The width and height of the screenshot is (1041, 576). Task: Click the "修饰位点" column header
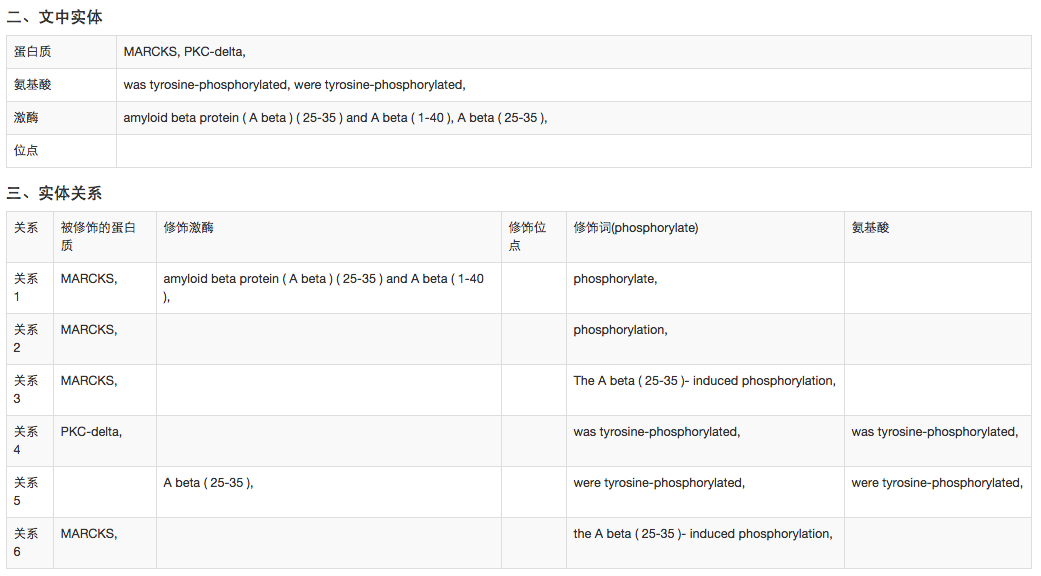[x=527, y=236]
